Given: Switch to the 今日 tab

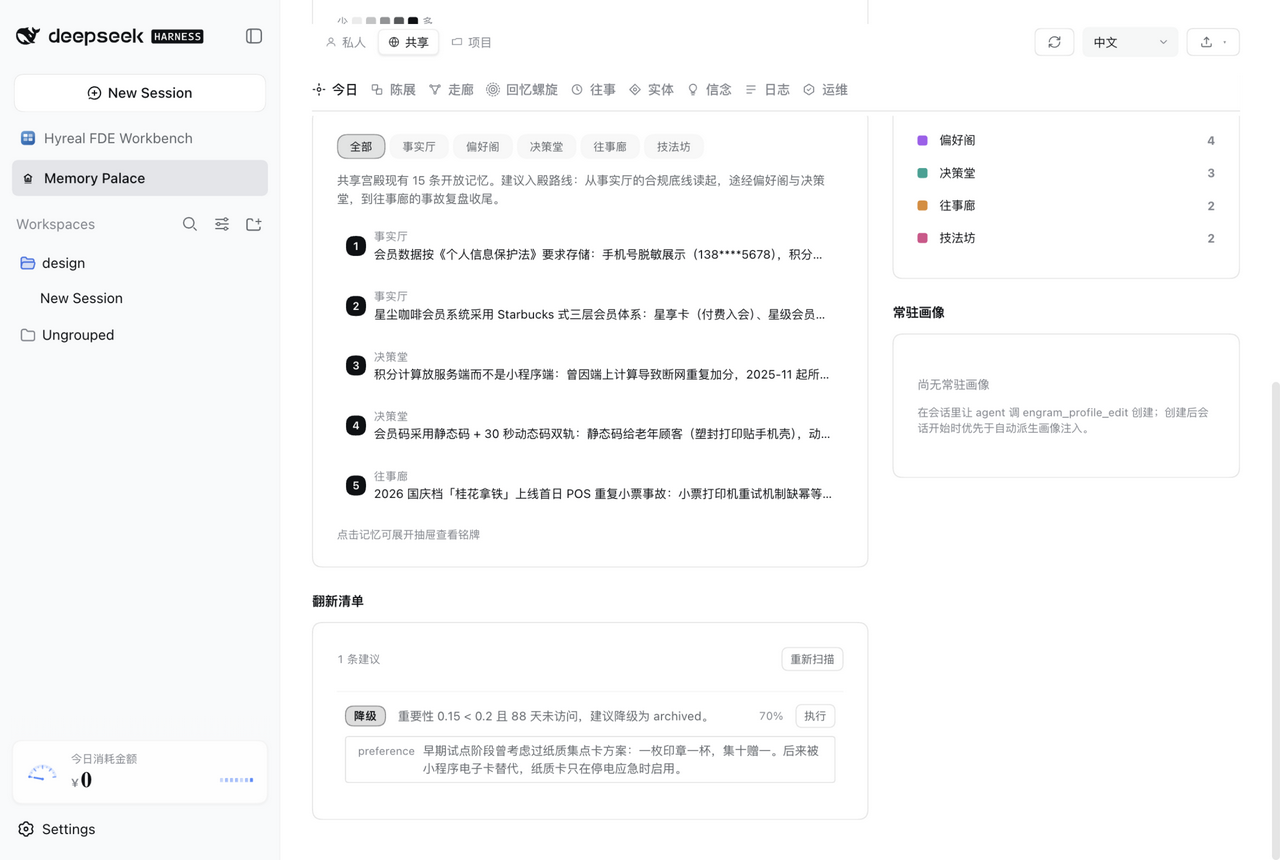Looking at the screenshot, I should pyautogui.click(x=335, y=90).
